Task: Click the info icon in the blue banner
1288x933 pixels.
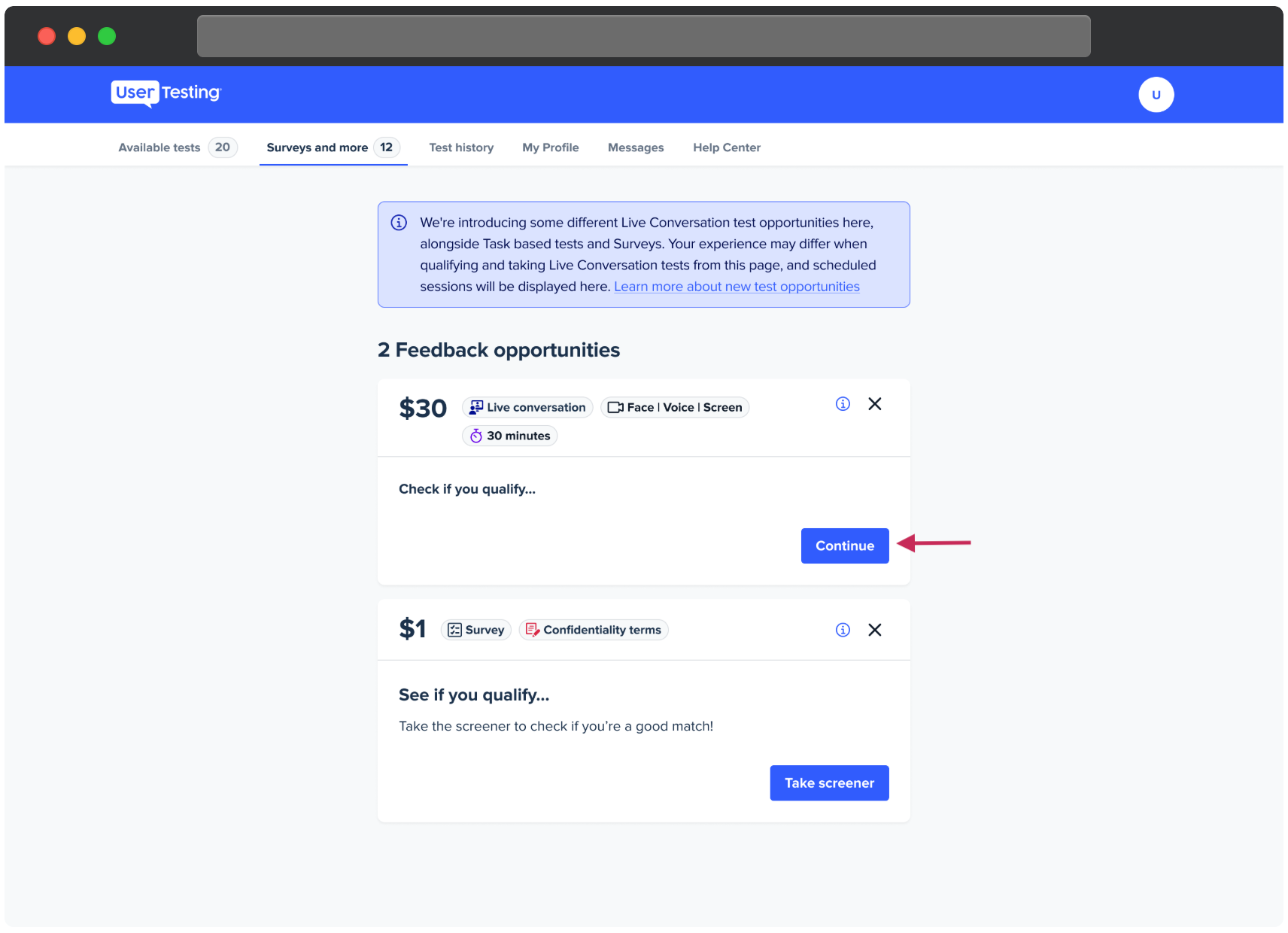Action: click(x=399, y=223)
